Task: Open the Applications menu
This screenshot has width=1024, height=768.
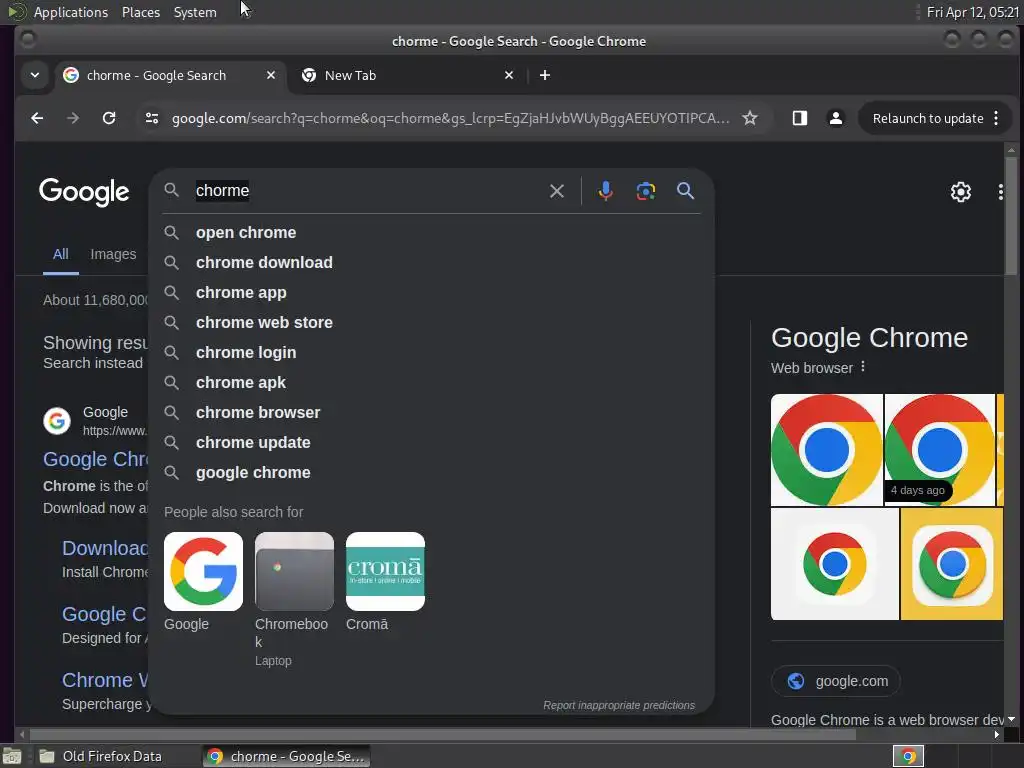Action: pos(71,12)
